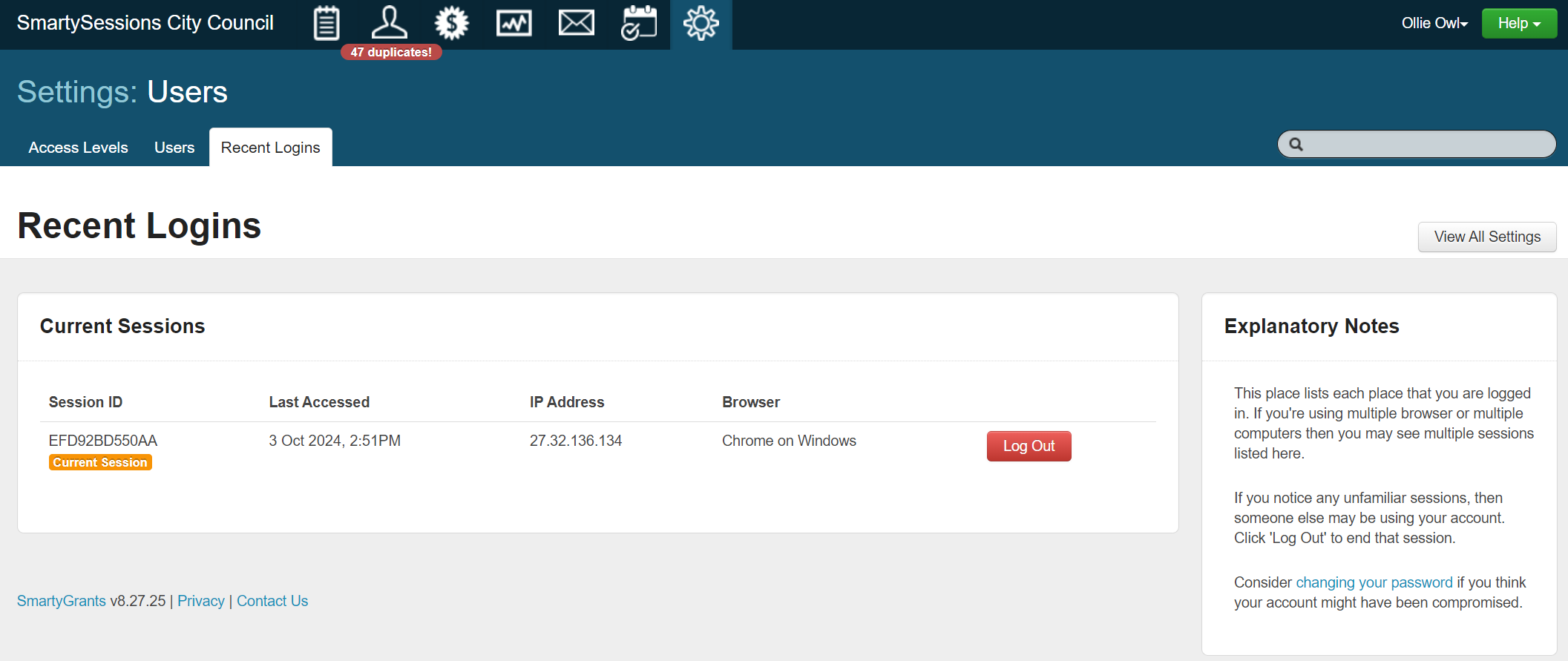Open the funding dollar badge icon

pos(451,23)
